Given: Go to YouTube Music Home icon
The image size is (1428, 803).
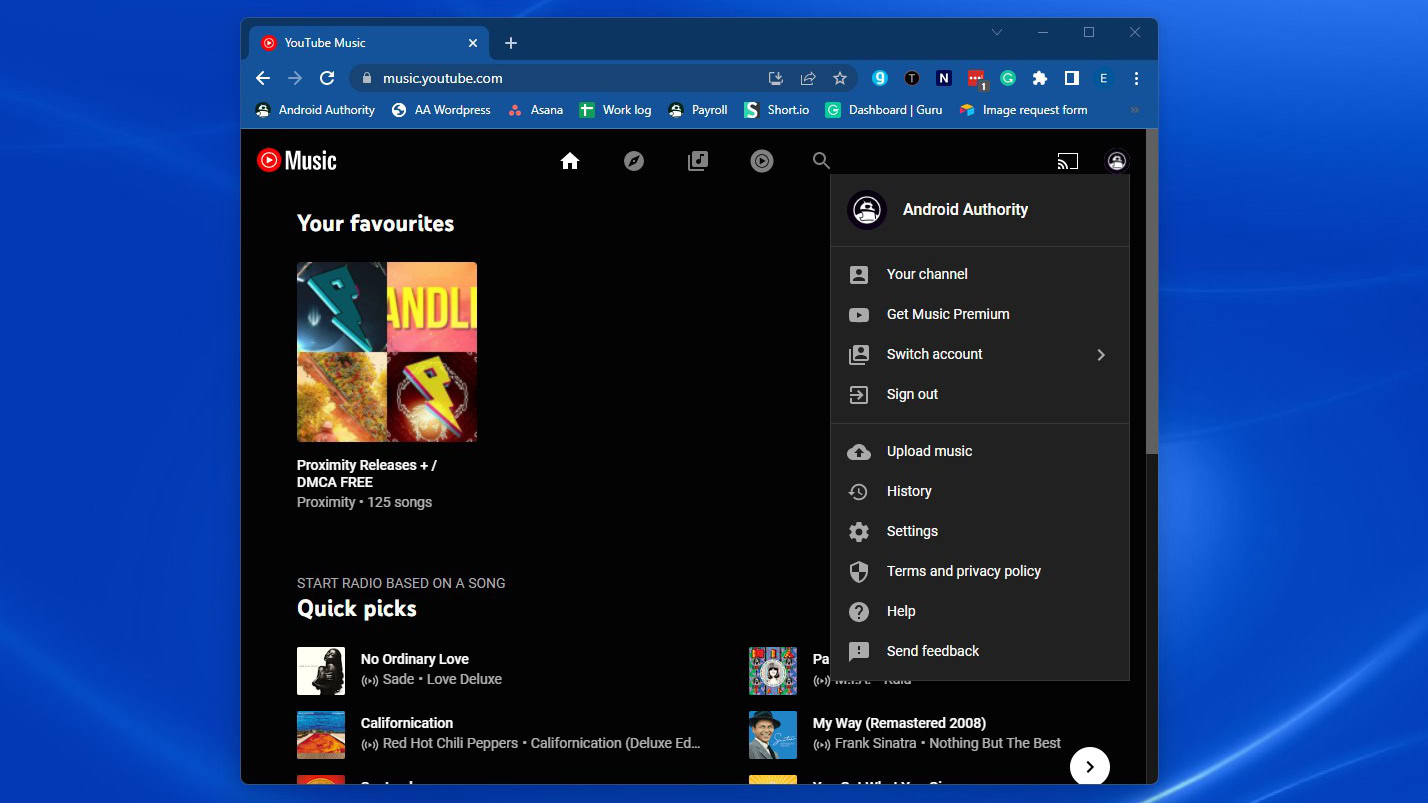Looking at the screenshot, I should [x=570, y=161].
